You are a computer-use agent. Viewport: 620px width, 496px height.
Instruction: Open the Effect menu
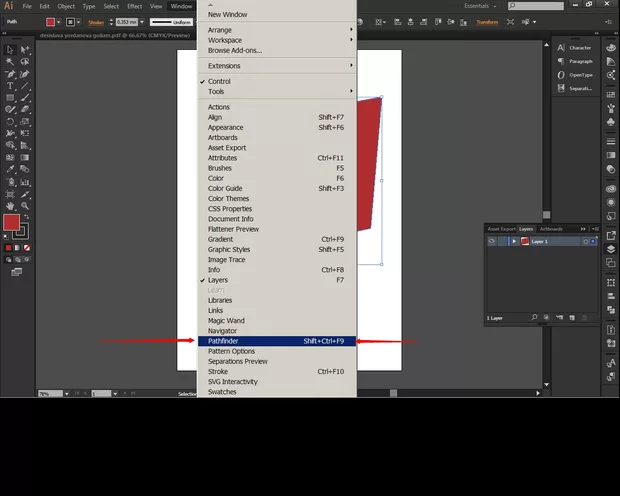(x=134, y=6)
